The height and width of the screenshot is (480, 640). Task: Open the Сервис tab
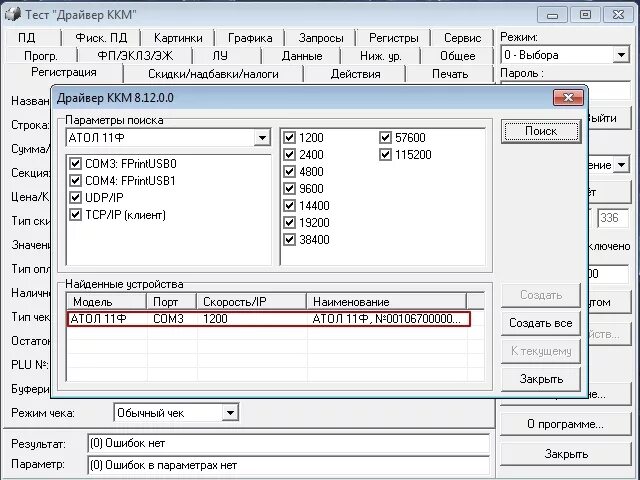(x=462, y=38)
